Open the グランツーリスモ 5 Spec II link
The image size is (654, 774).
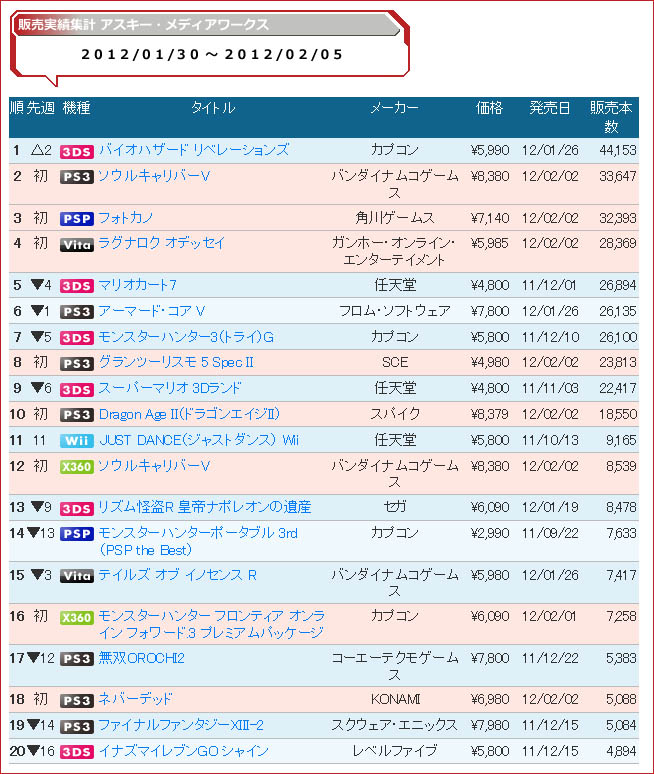pos(176,362)
